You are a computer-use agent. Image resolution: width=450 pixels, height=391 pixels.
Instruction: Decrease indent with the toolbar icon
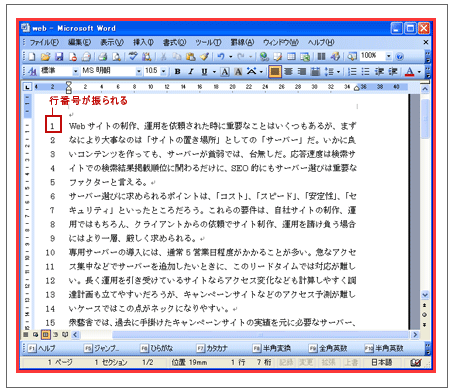[x=379, y=71]
